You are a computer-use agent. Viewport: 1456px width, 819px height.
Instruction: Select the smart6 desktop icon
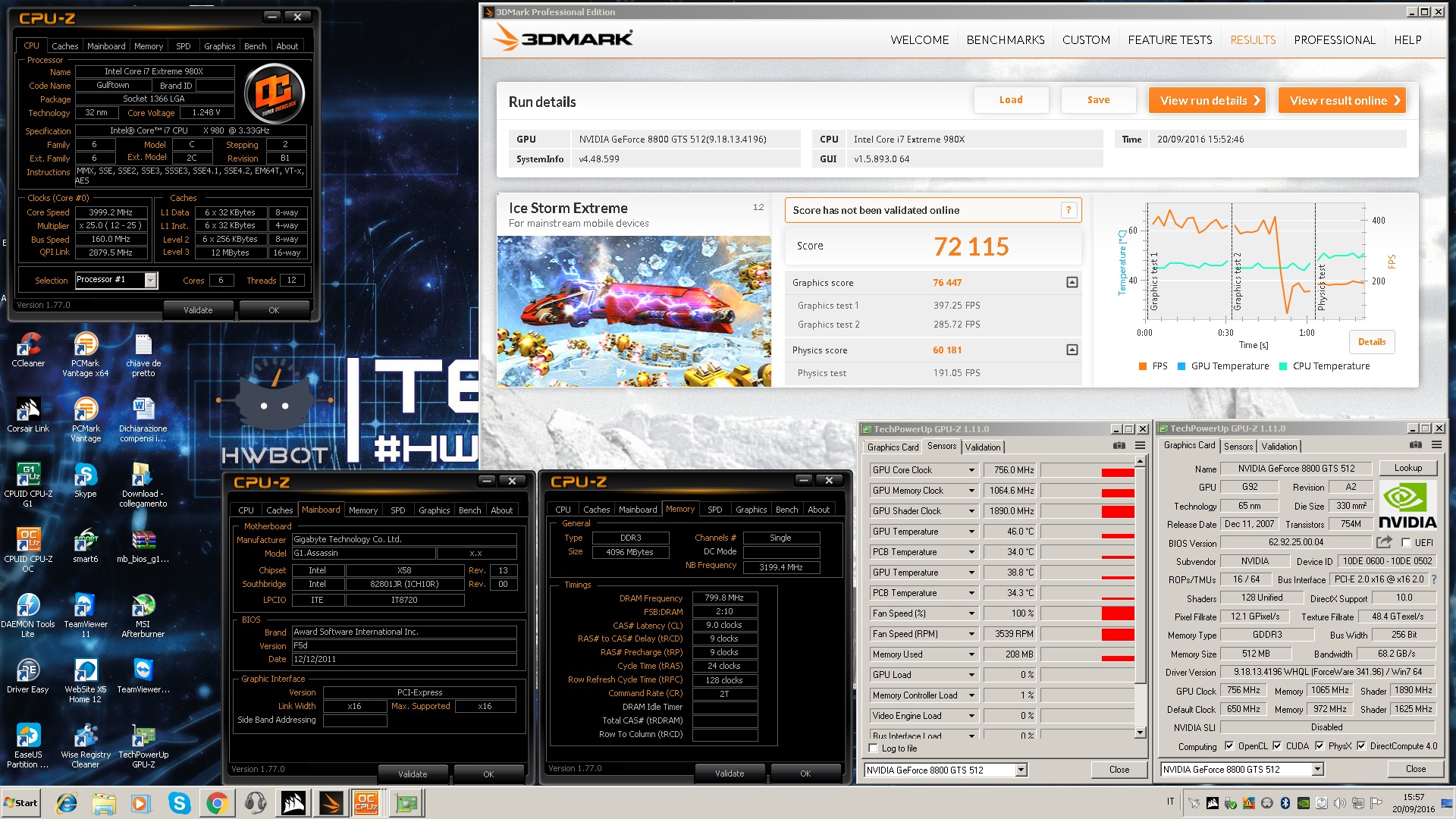coord(86,545)
